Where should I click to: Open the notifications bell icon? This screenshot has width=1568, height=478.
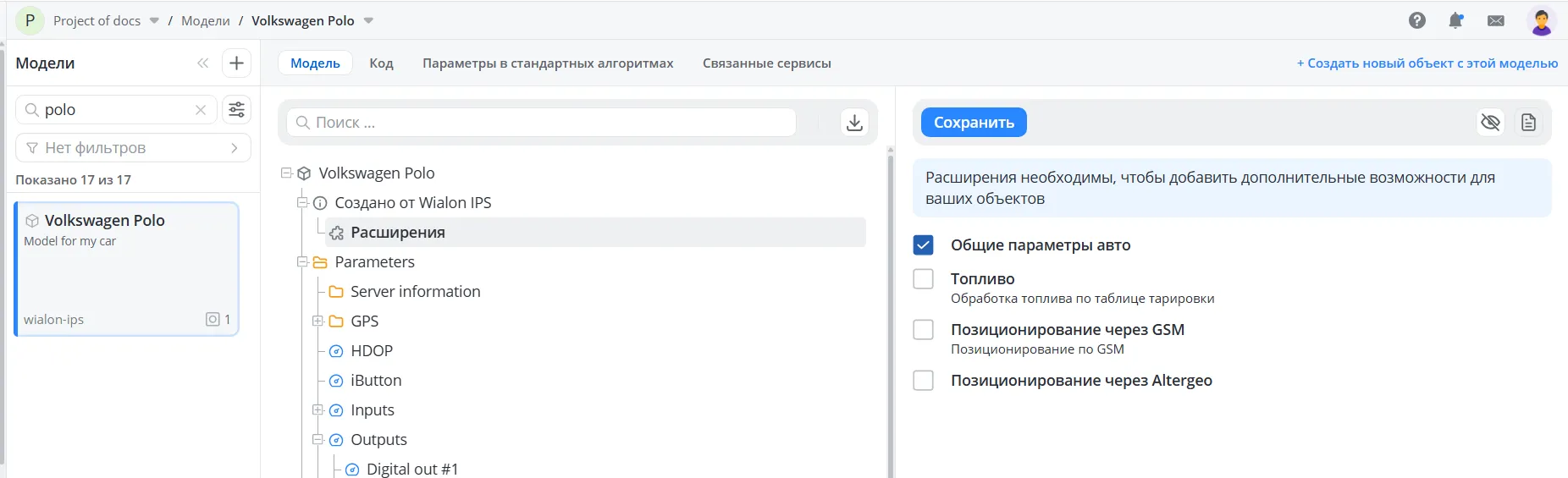(1455, 21)
